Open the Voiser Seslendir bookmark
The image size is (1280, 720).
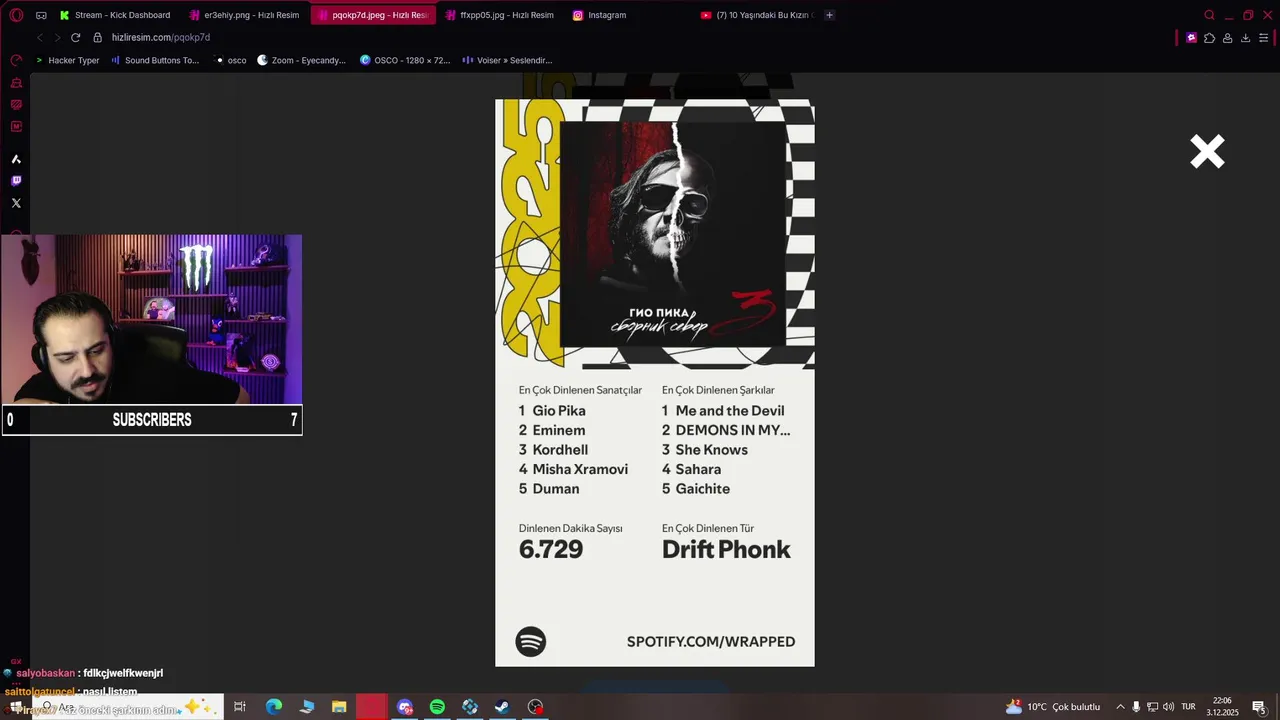[507, 60]
